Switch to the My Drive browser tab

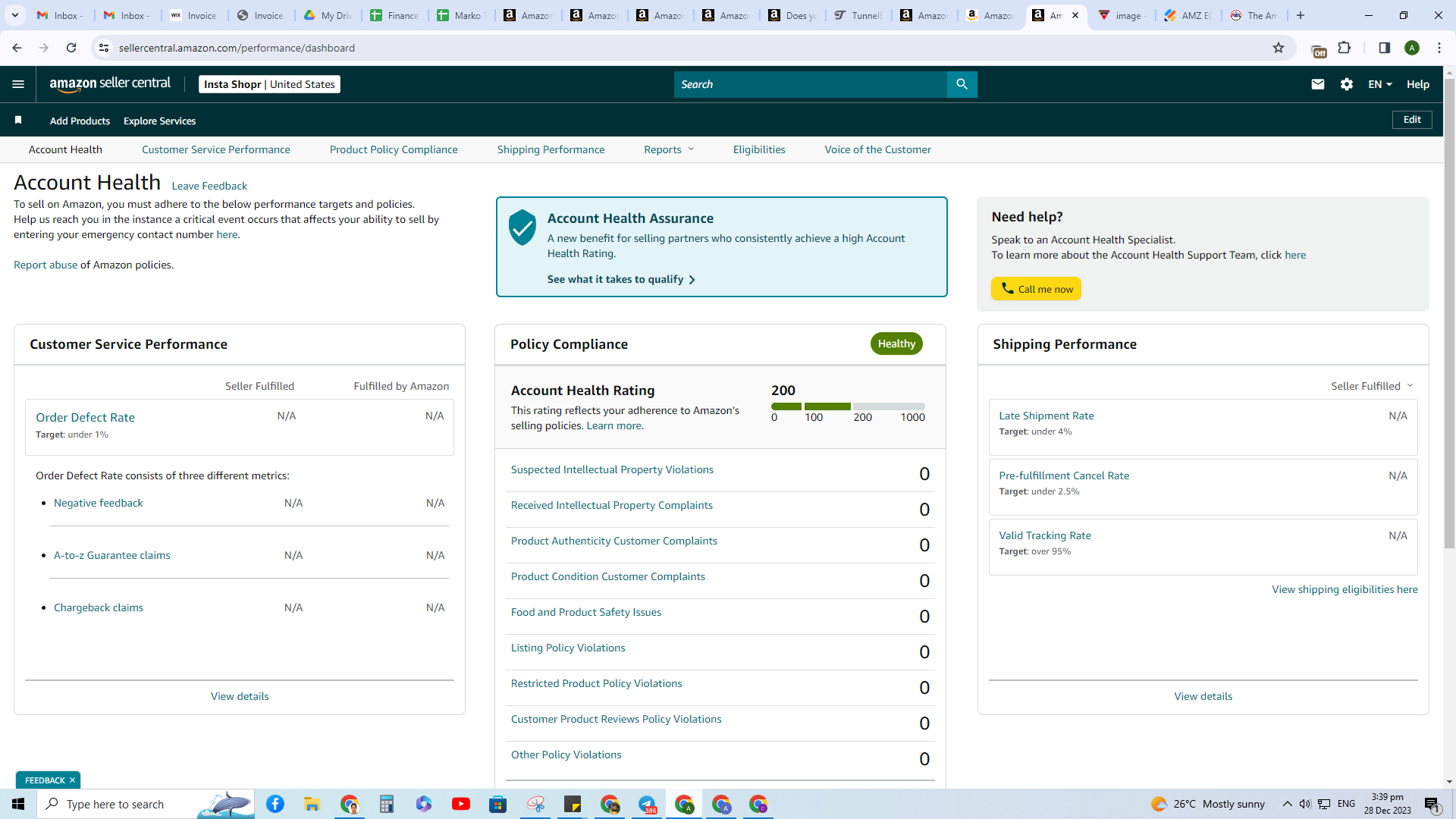click(328, 15)
